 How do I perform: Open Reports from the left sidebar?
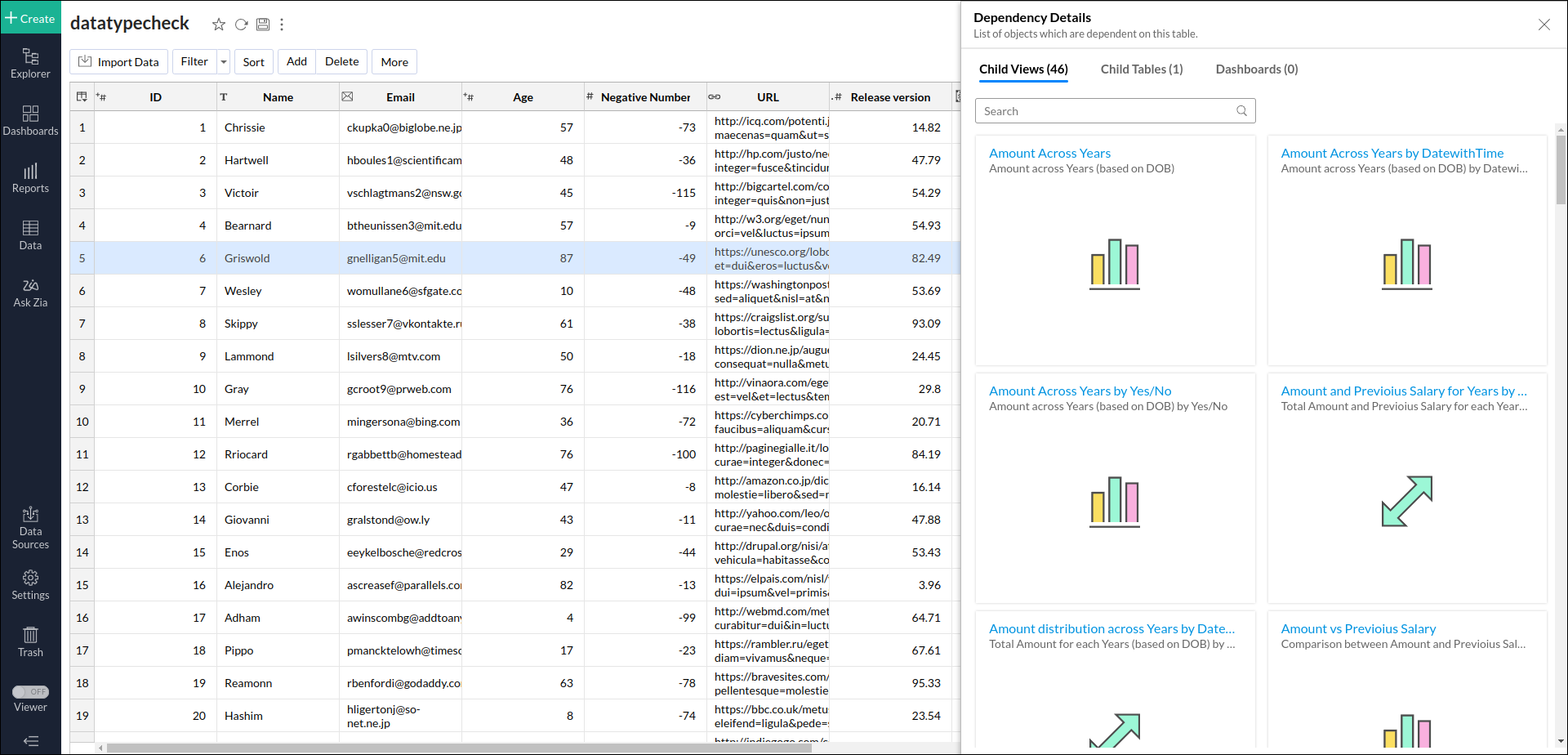(30, 177)
